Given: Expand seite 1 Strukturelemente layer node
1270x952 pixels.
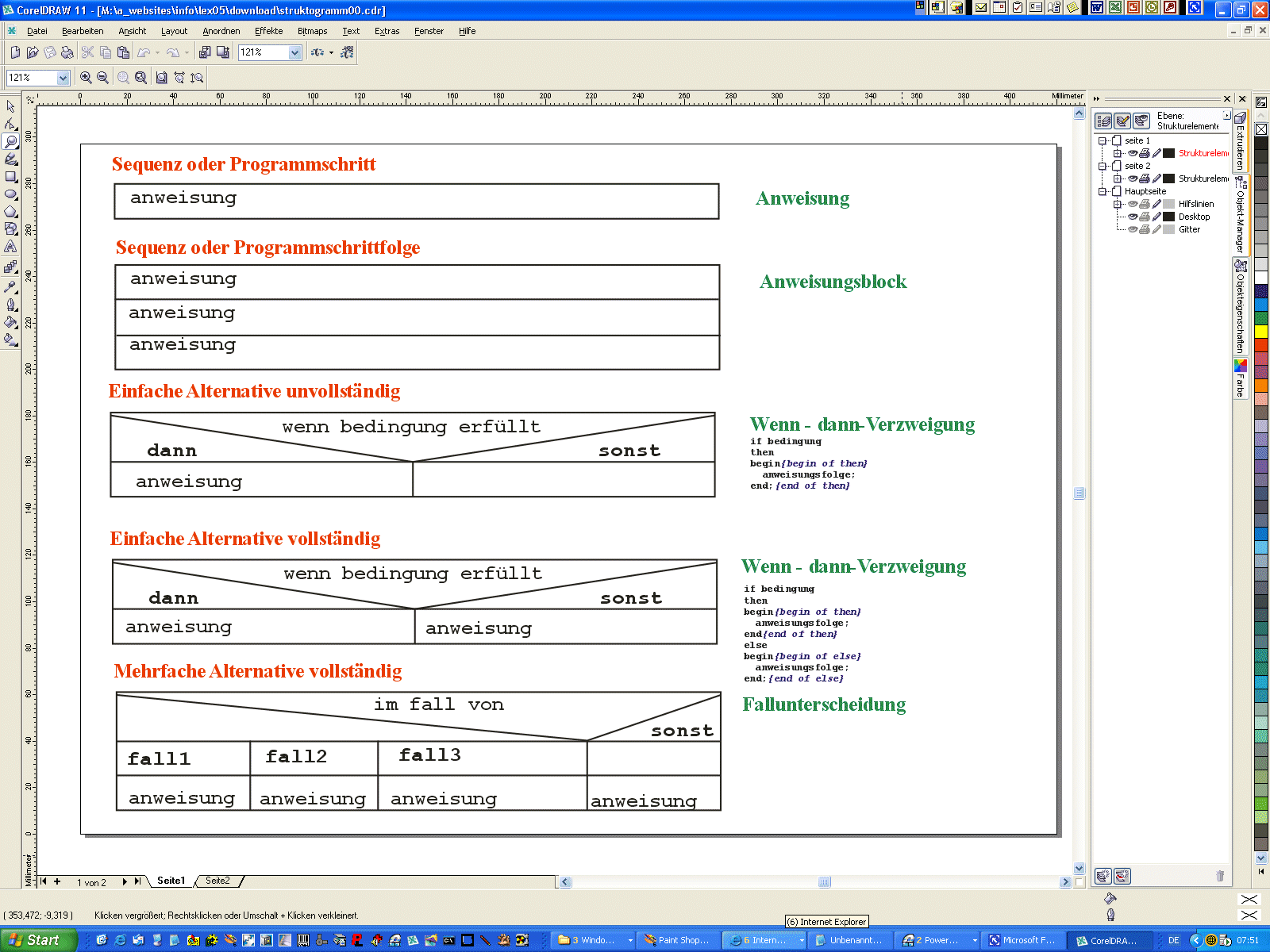Looking at the screenshot, I should click(1117, 153).
